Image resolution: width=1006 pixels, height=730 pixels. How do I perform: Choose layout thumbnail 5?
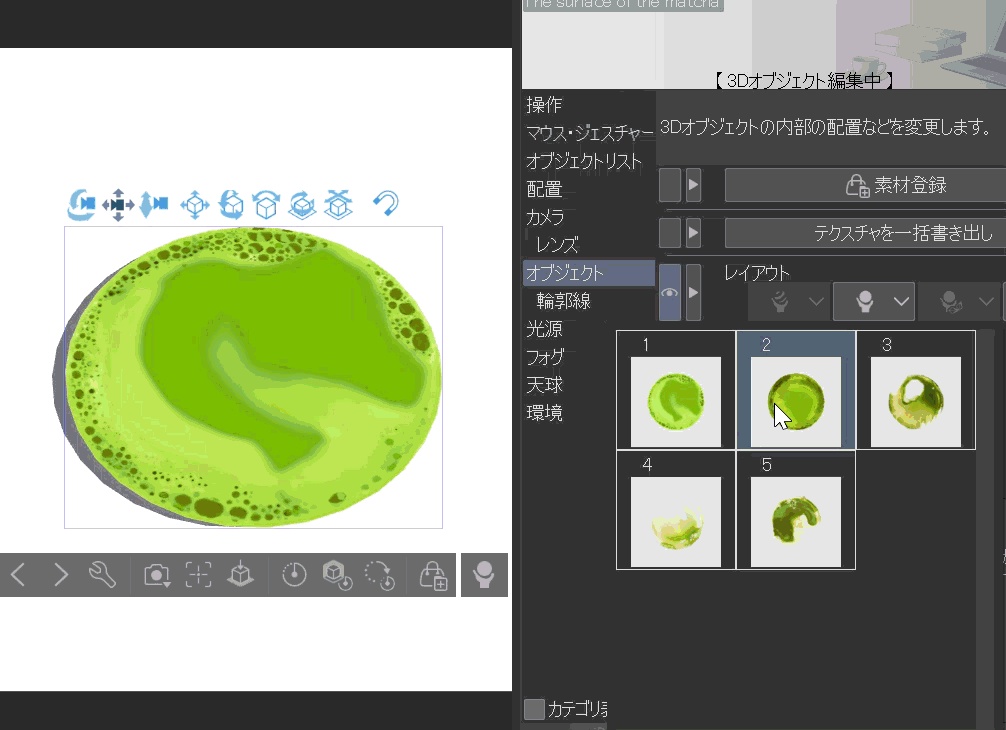point(796,510)
